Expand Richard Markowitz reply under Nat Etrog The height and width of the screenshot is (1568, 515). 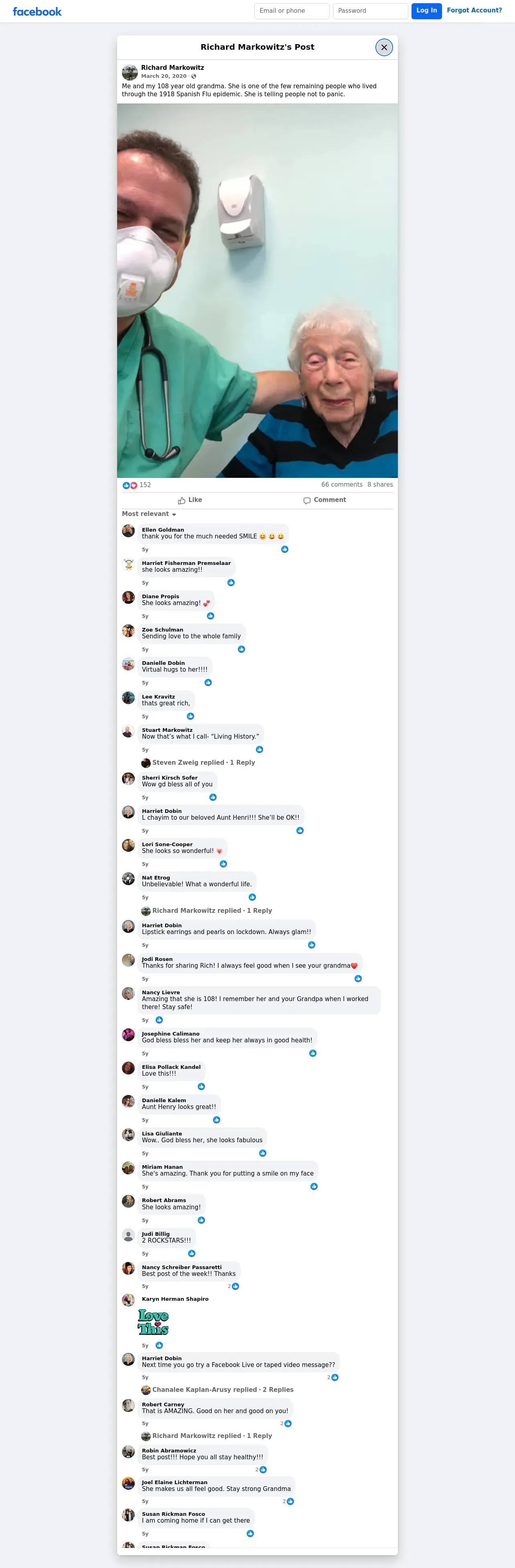point(207,911)
